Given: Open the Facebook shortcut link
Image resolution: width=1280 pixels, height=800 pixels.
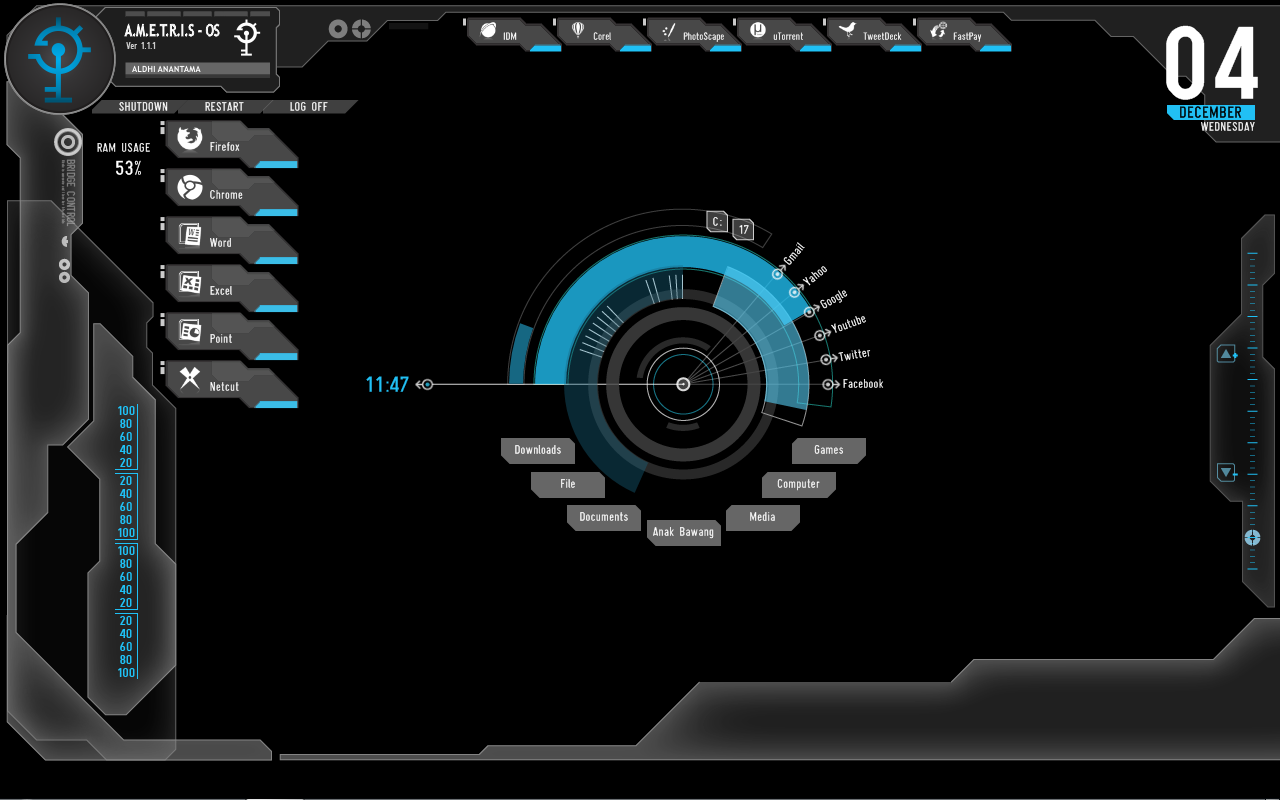Looking at the screenshot, I should point(860,384).
